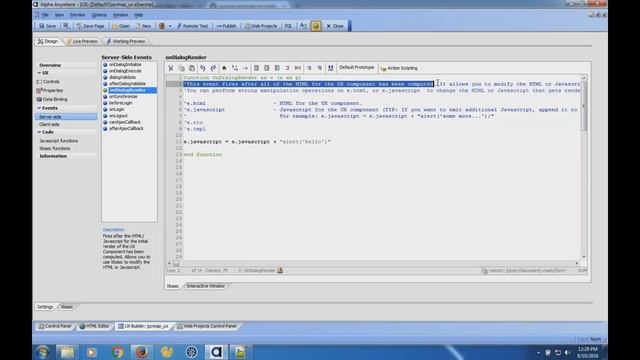The height and width of the screenshot is (360, 640).
Task: Click the highlighted yellow toolbar icon
Action: [316, 26]
